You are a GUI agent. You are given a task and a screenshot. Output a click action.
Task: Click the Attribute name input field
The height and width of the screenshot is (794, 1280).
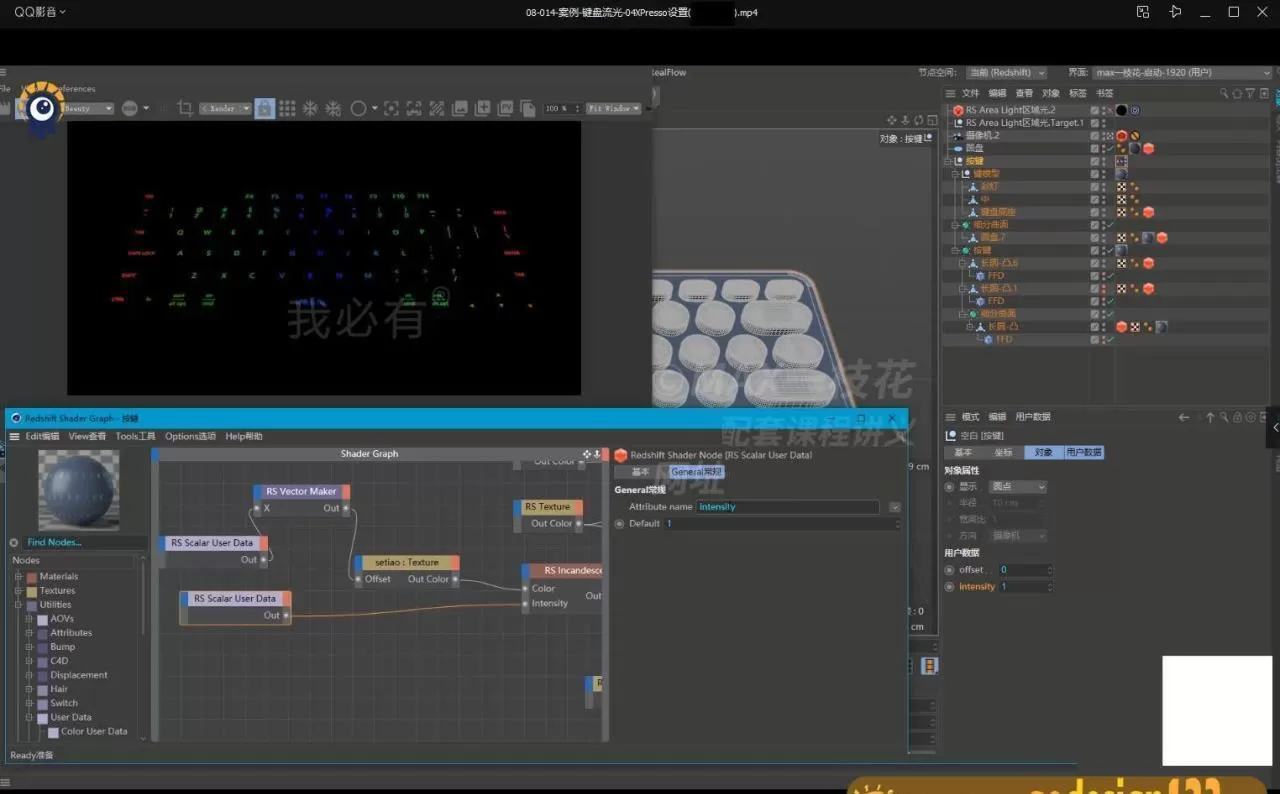pos(787,507)
